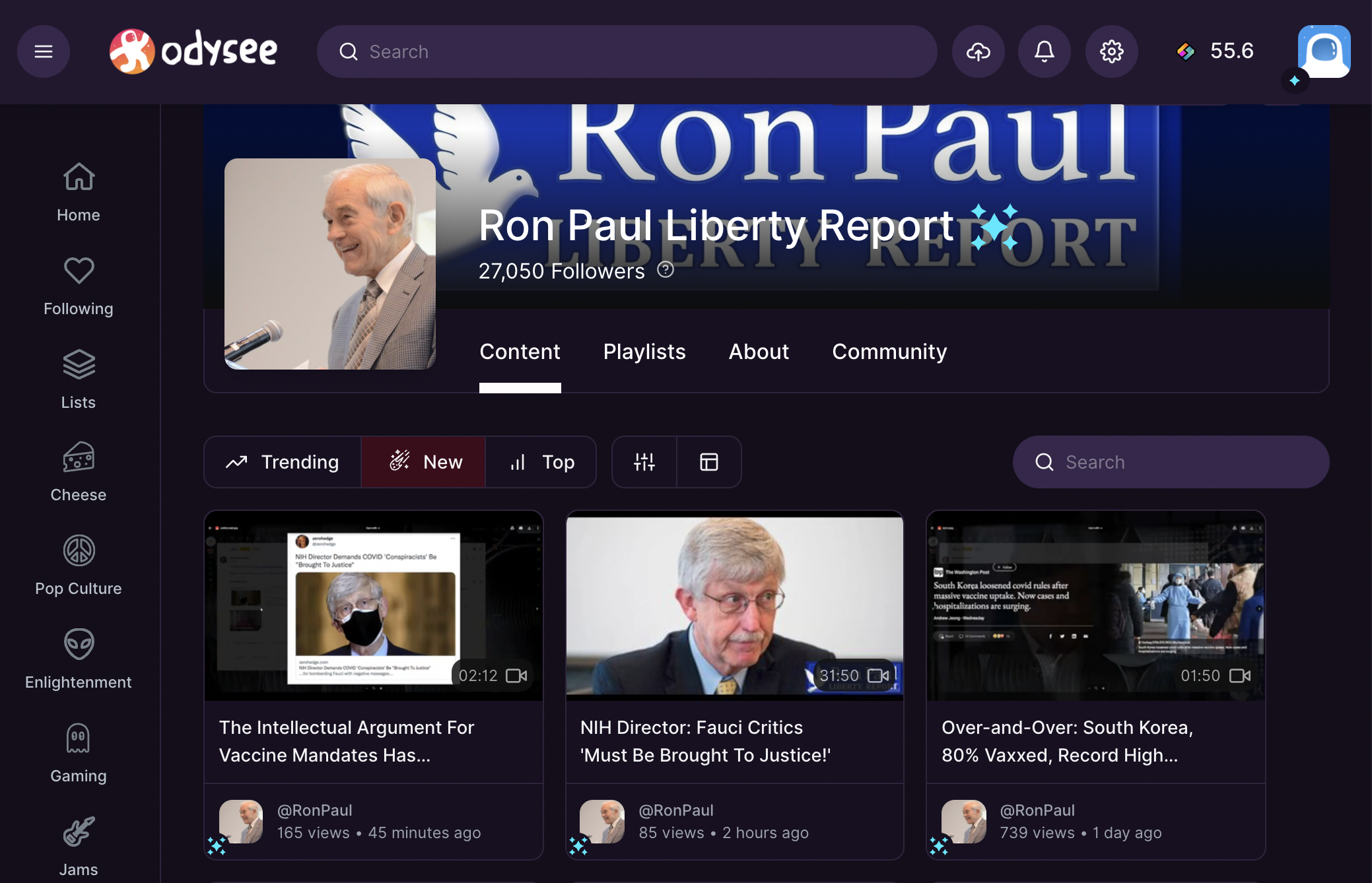Click the followers count help icon

(666, 270)
